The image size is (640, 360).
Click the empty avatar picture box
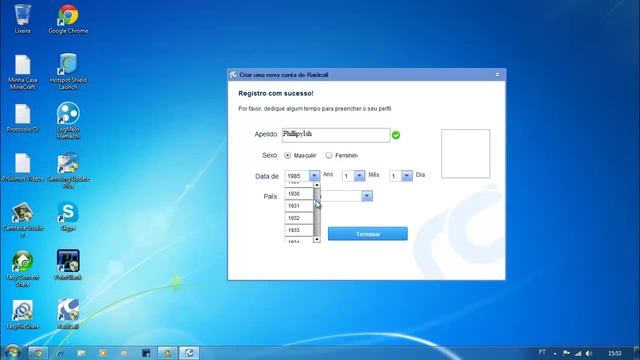[x=465, y=153]
